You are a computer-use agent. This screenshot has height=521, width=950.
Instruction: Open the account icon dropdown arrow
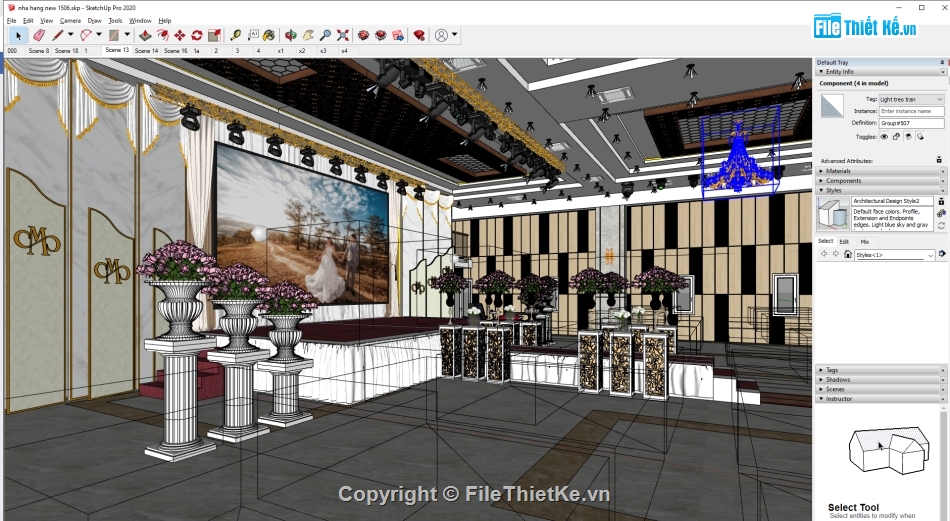[454, 35]
